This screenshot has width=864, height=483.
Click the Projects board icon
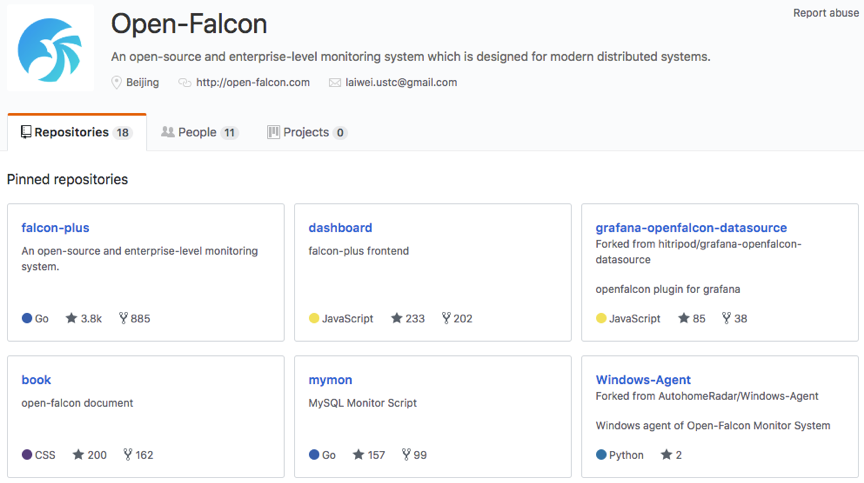[273, 132]
